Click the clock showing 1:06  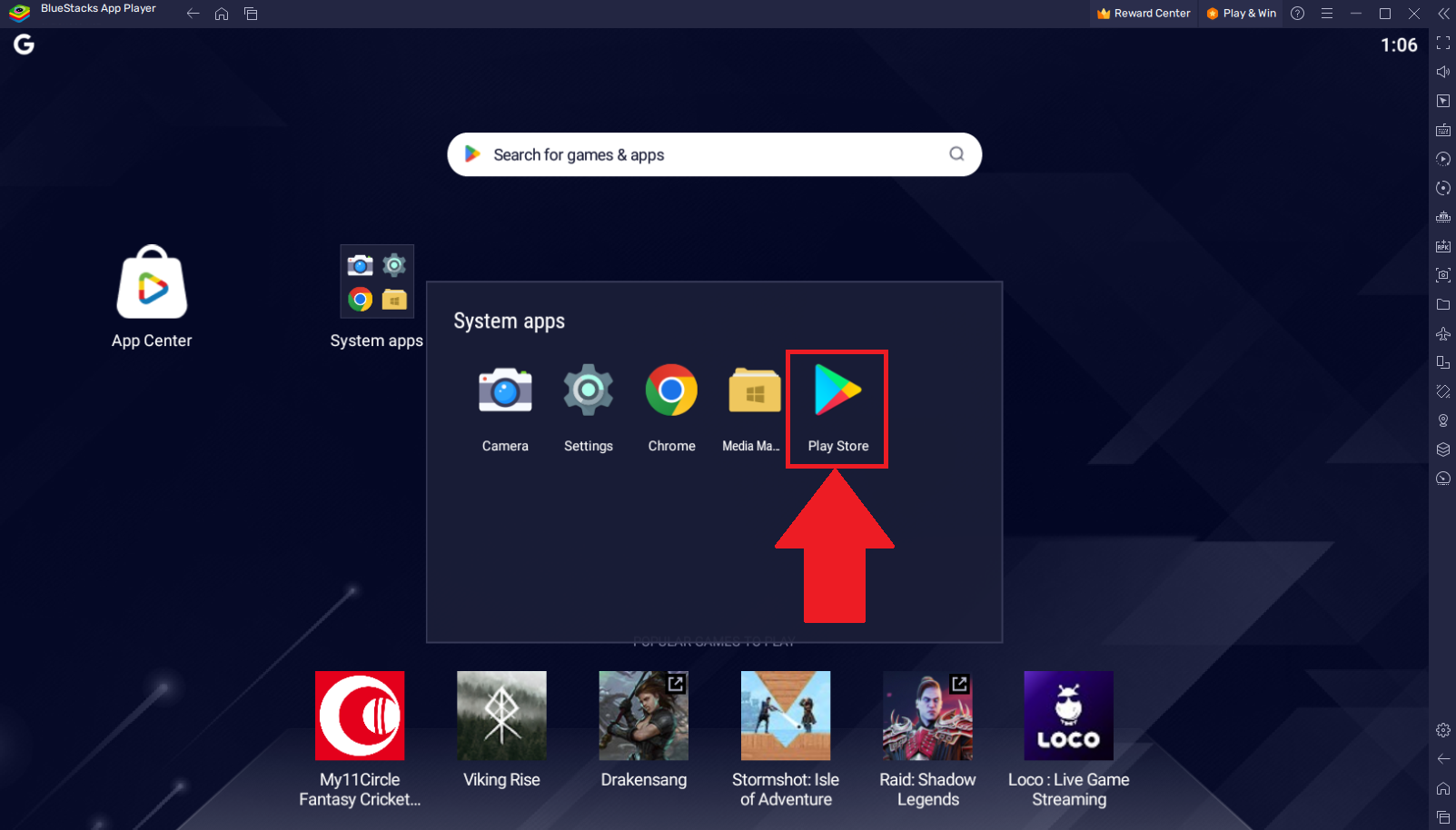coord(1399,45)
